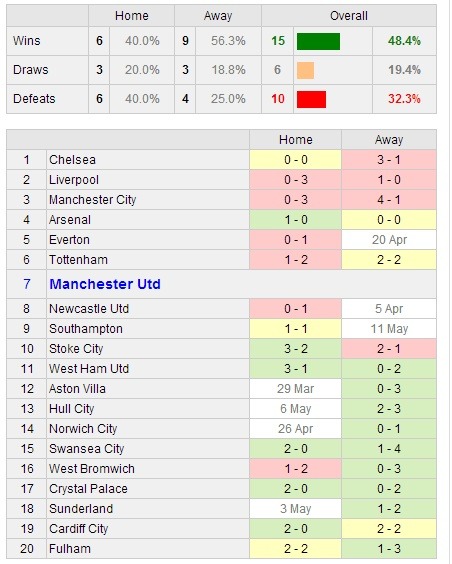Click the red overall defeats bar
452x564 pixels.
pos(311,99)
